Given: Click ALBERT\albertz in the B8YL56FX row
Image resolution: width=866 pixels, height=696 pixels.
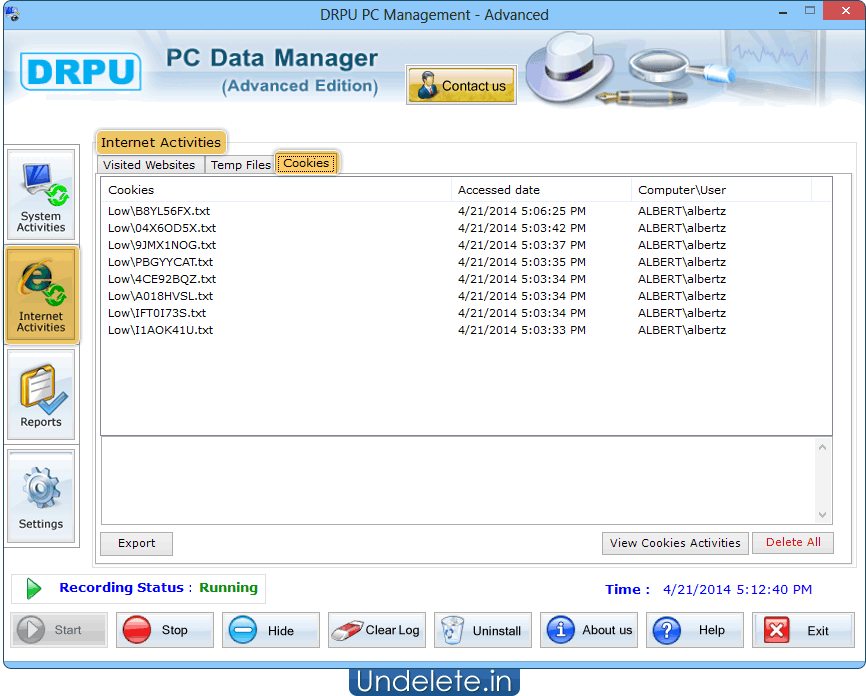Looking at the screenshot, I should pos(682,211).
